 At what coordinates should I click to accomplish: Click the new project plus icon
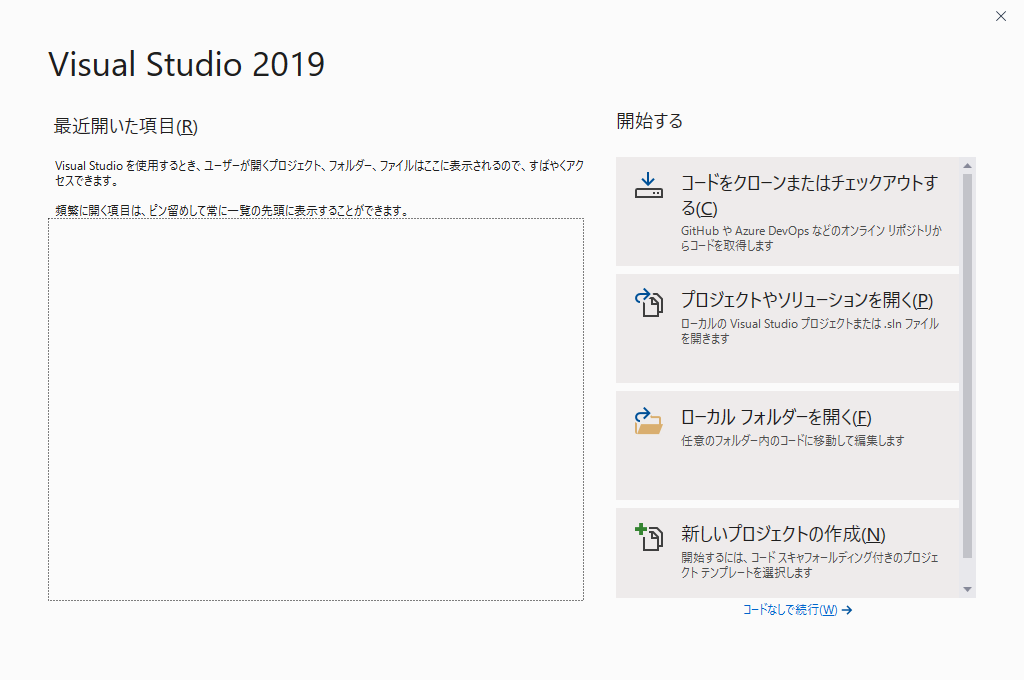coord(648,537)
